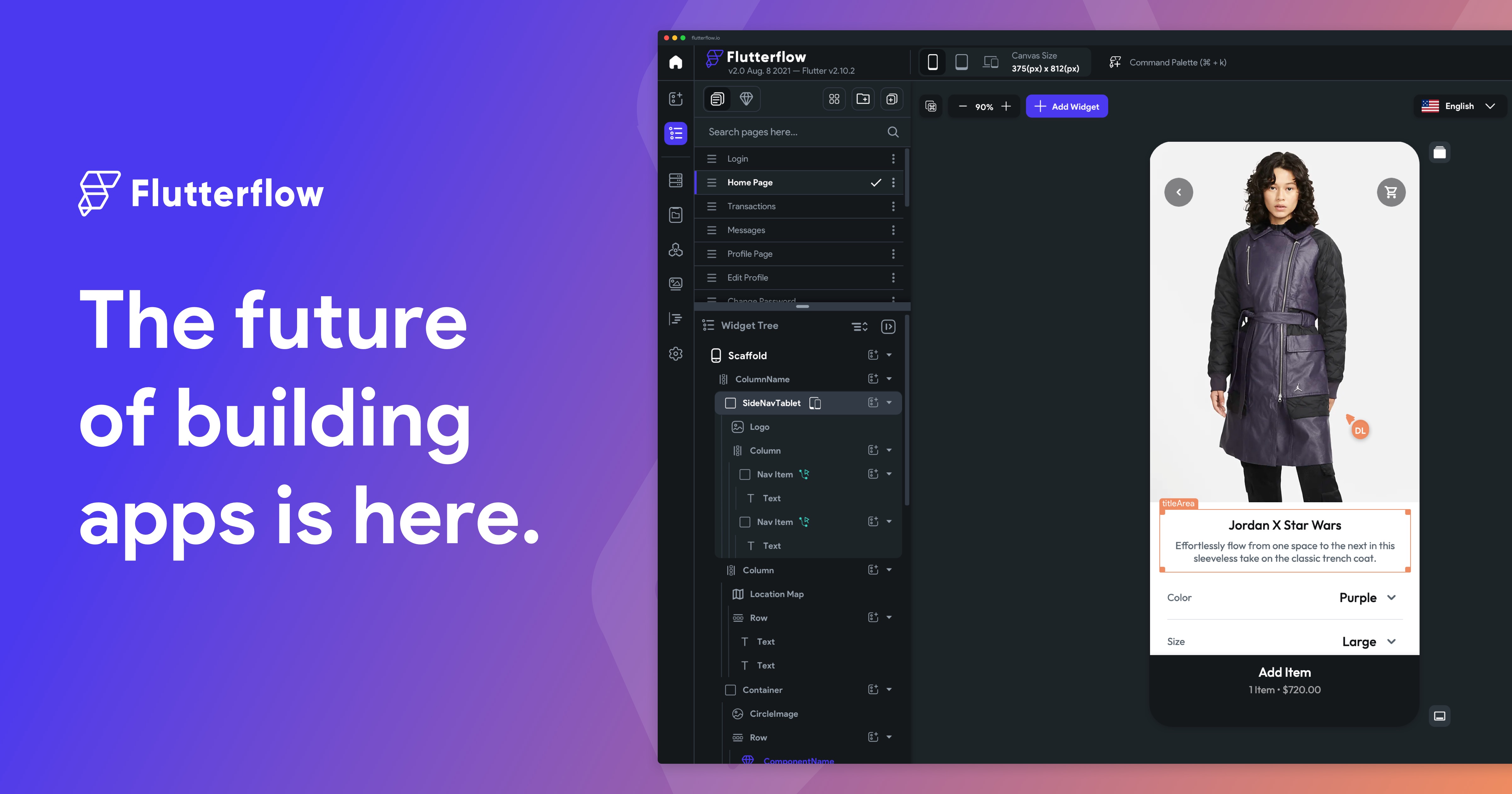Open the local files panel in sidebar

pos(676,215)
